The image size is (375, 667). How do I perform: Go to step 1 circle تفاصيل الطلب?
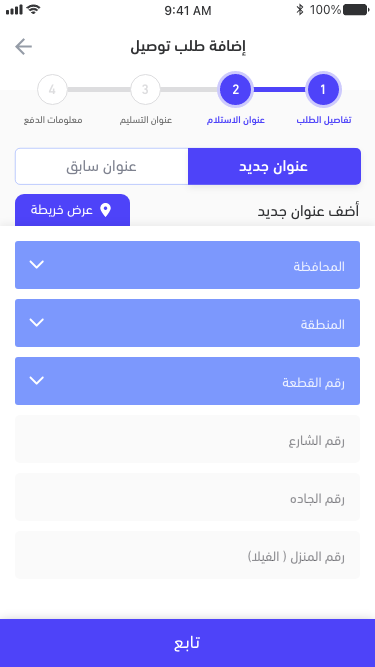point(323,89)
